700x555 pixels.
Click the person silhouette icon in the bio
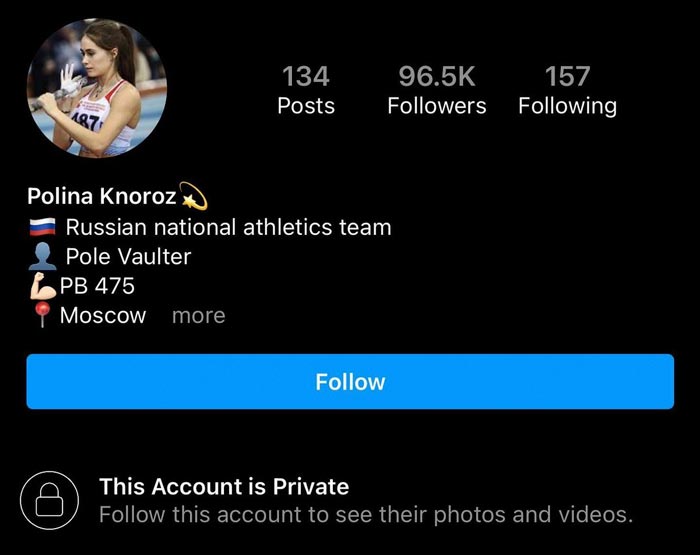(x=43, y=257)
